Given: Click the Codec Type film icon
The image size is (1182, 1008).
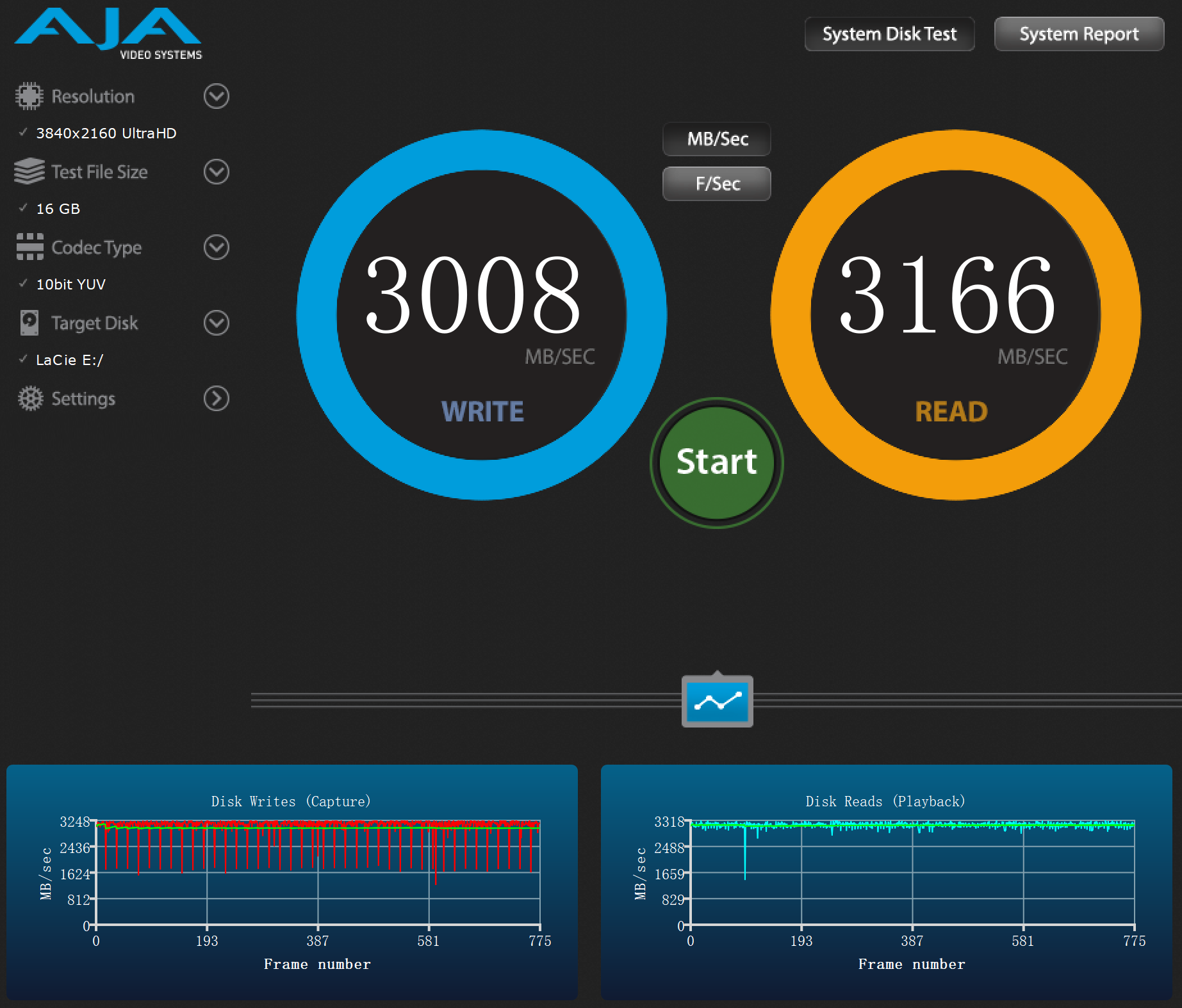Looking at the screenshot, I should (29, 247).
